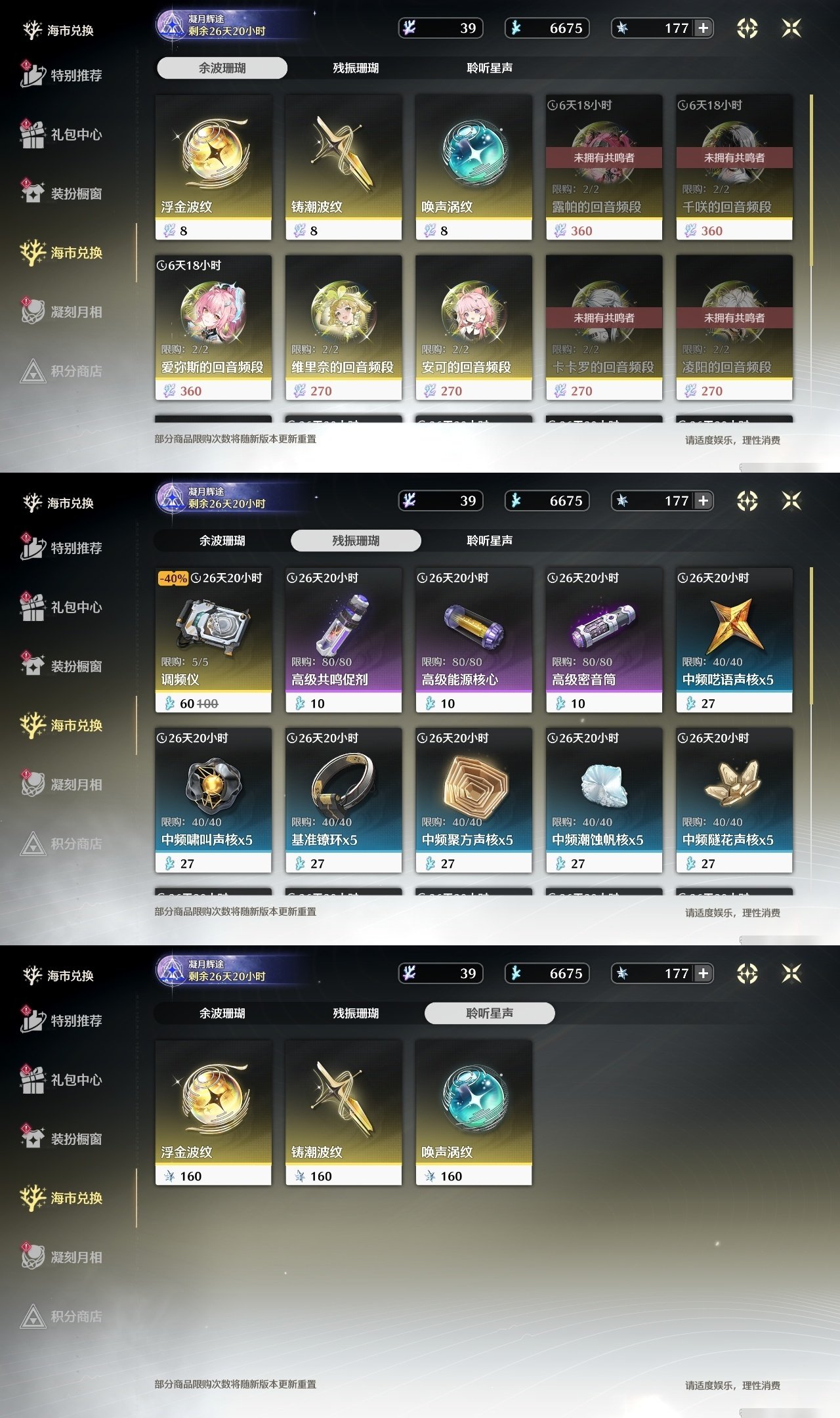Image resolution: width=840 pixels, height=1418 pixels.
Task: Click scrollbar beside 千咲的回音频段 card
Action: tap(812, 181)
